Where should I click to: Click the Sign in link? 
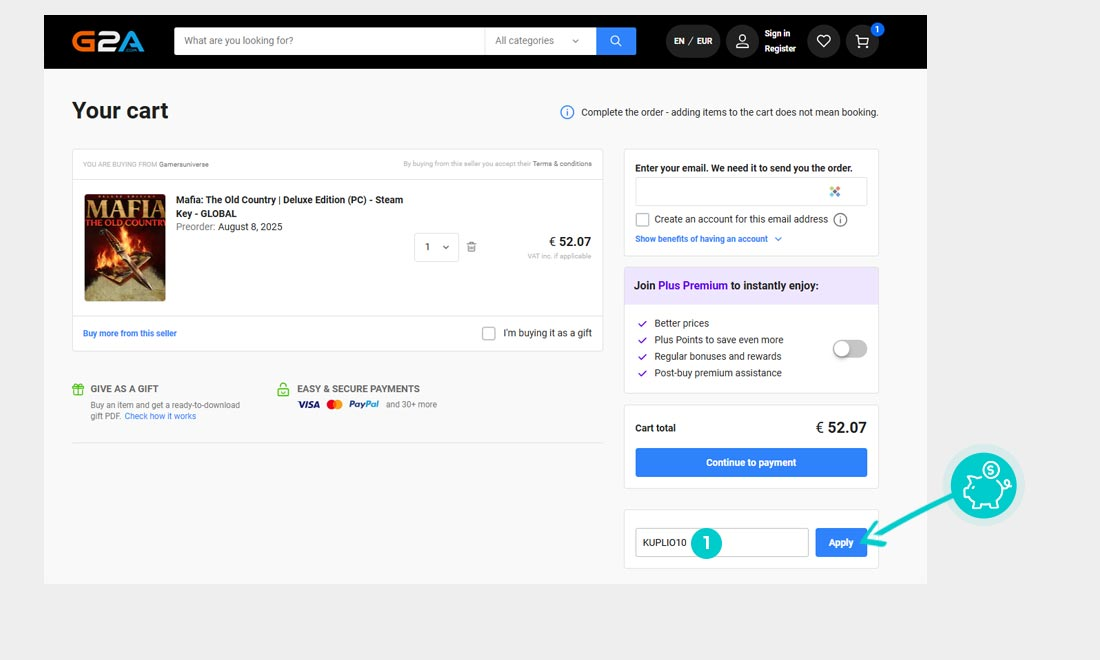click(x=777, y=34)
